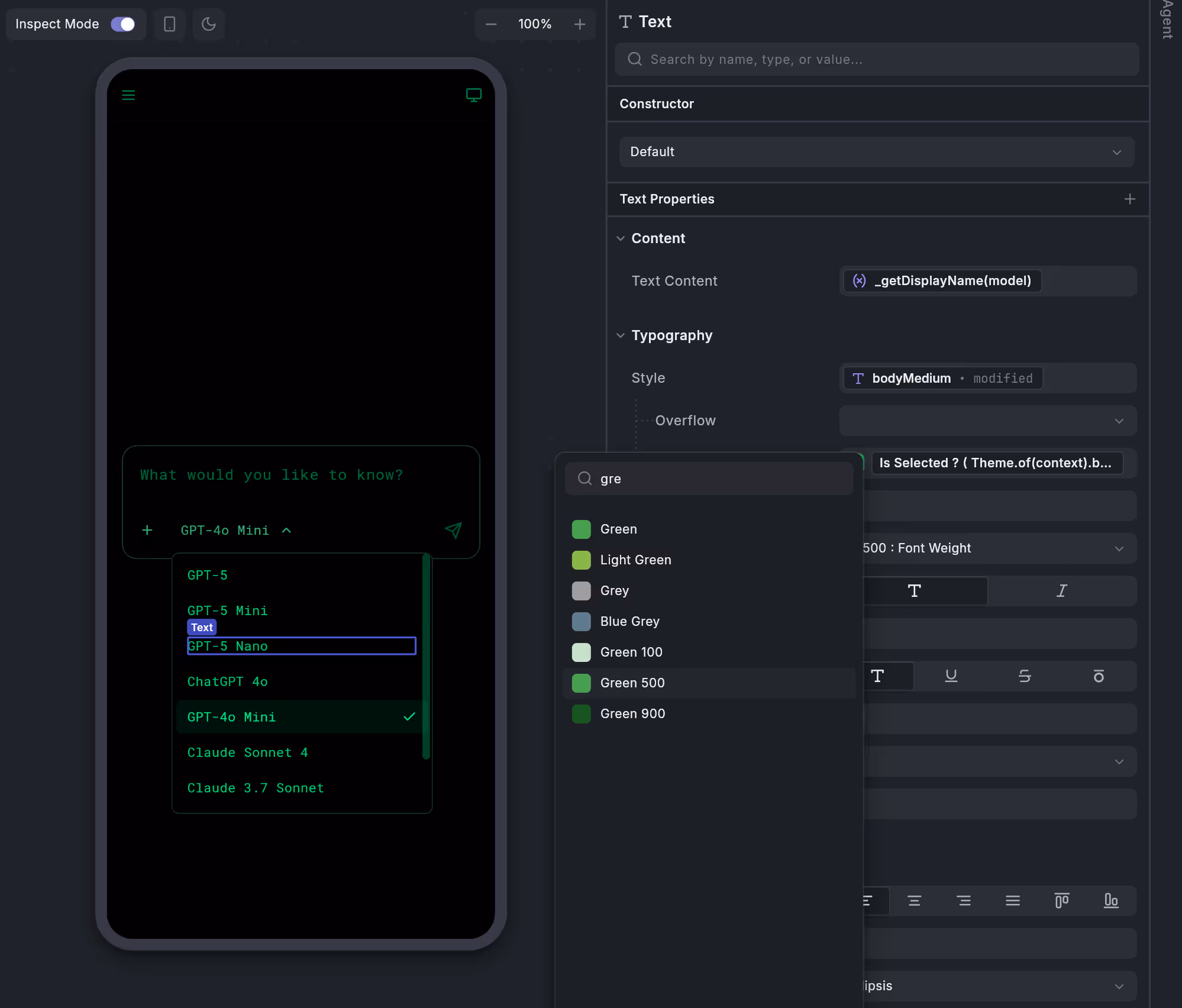
Task: Switch to dark mode with the moon icon
Action: (208, 24)
